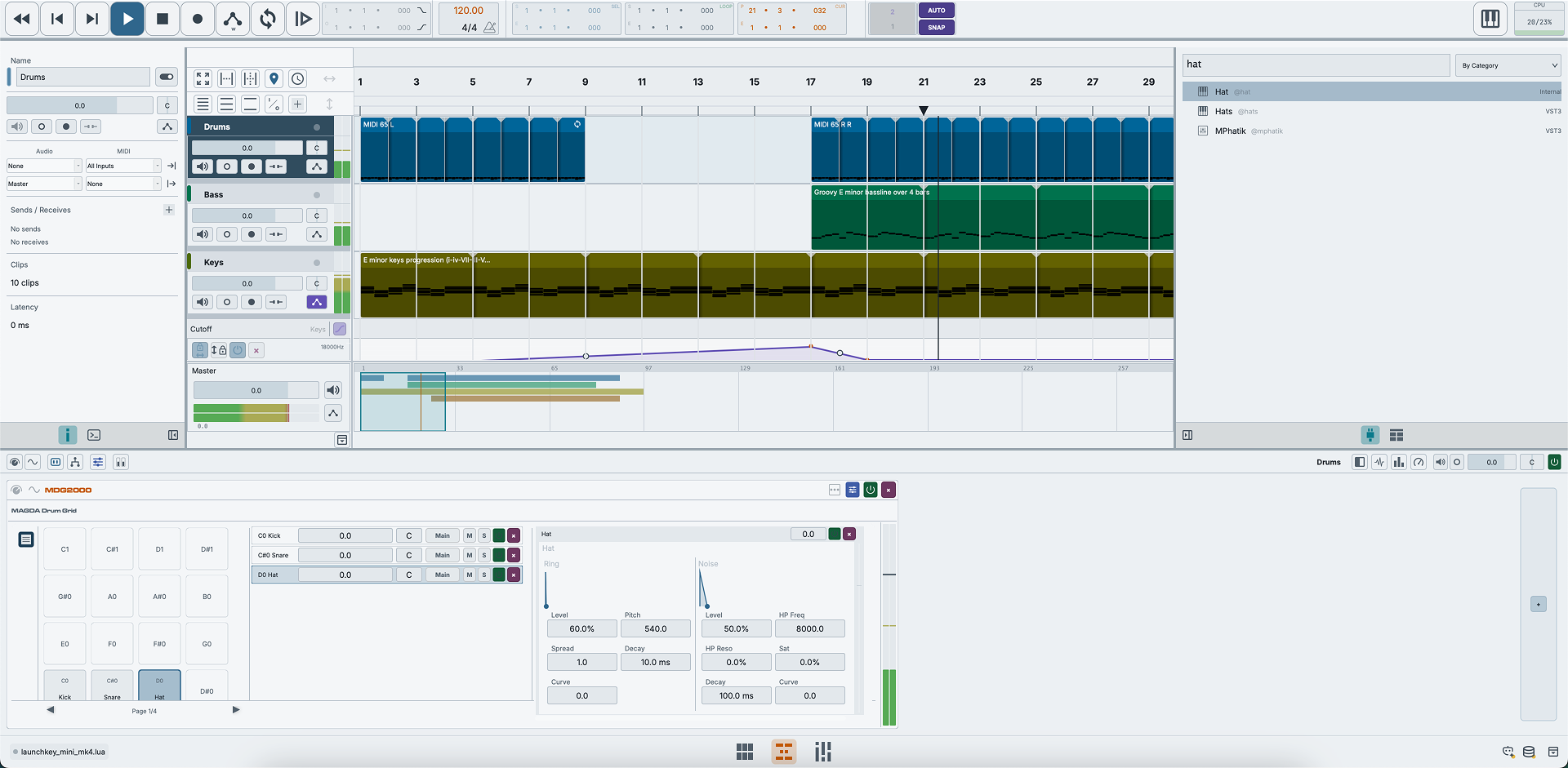Solo the Drums track in track header
This screenshot has height=768, width=1568.
[x=227, y=166]
